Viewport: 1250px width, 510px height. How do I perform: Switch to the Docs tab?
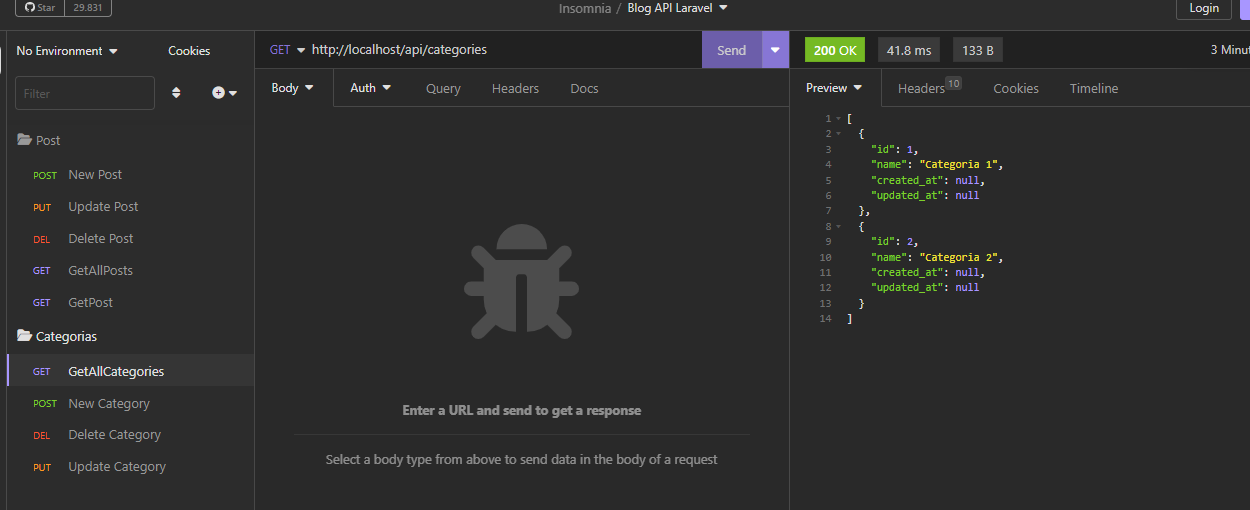(584, 89)
